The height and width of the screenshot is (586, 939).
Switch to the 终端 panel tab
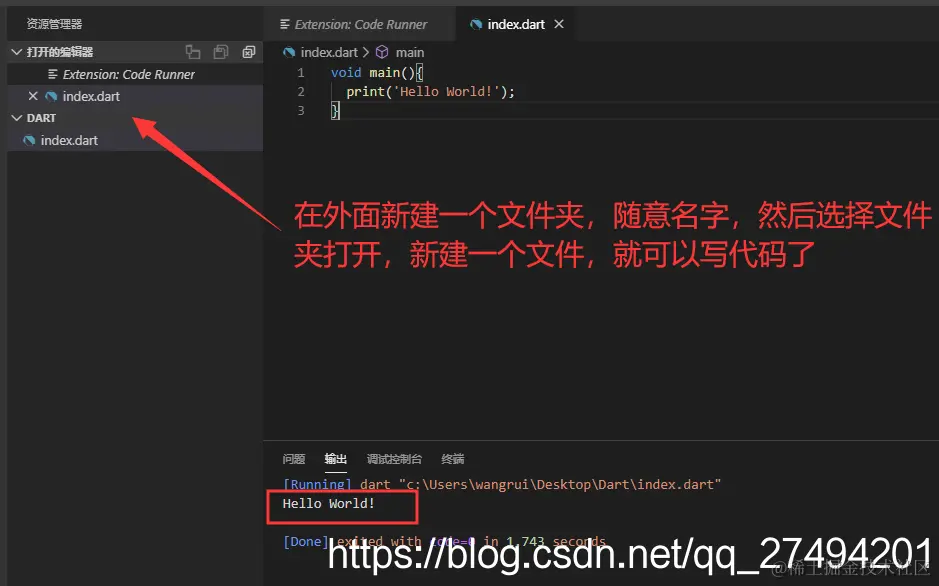point(452,459)
